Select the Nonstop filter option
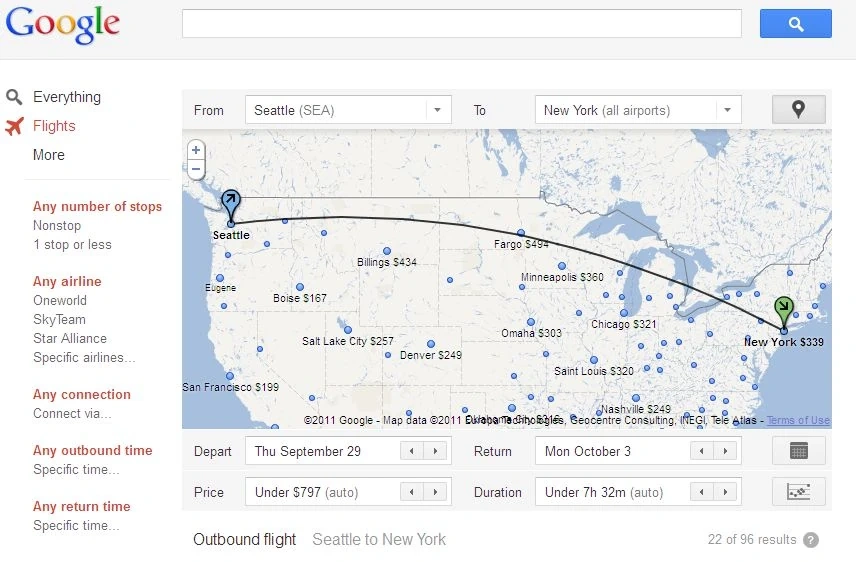Viewport: 856px width, 562px height. [x=57, y=226]
